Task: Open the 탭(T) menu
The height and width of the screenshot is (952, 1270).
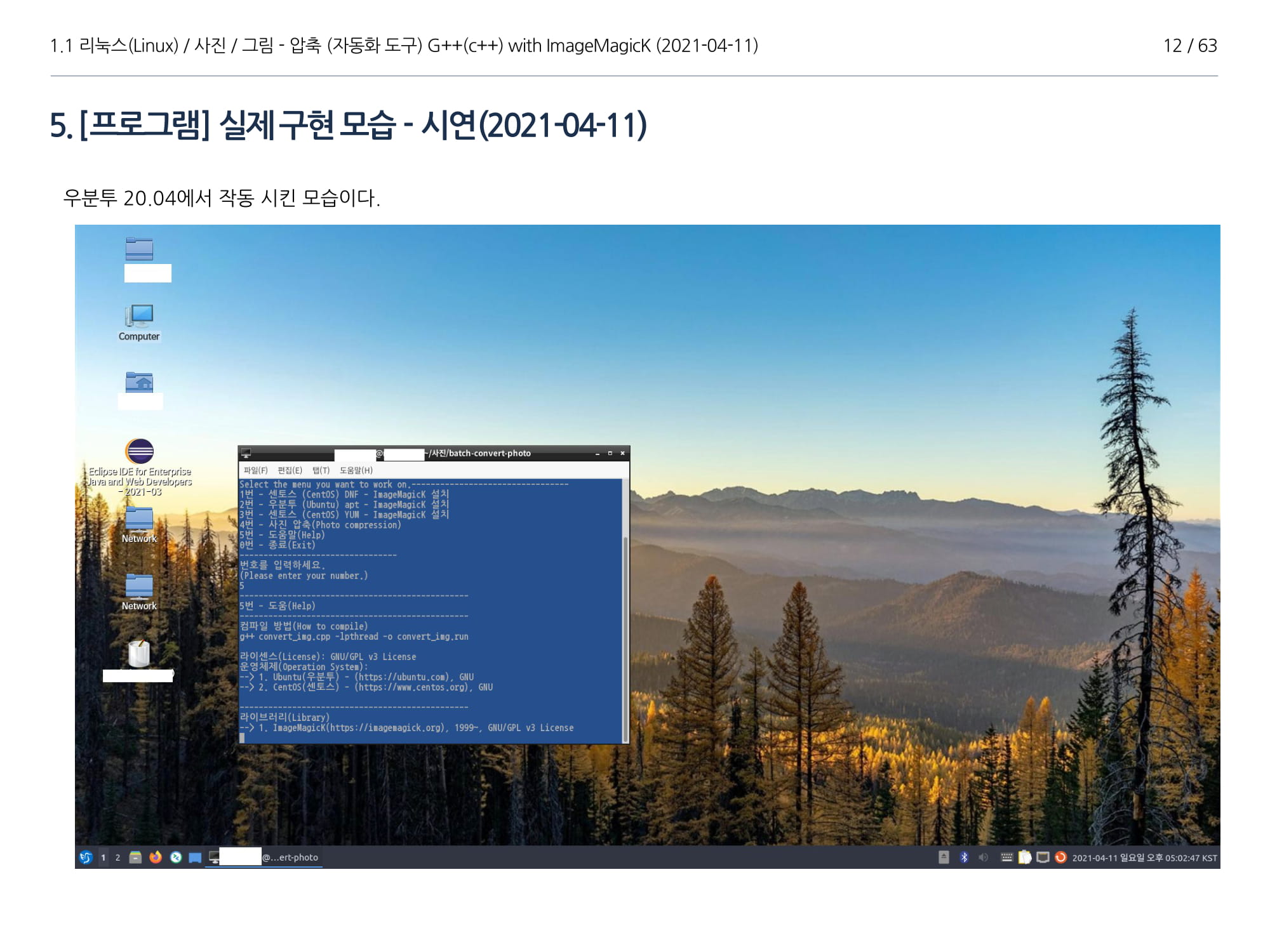Action: [x=321, y=470]
